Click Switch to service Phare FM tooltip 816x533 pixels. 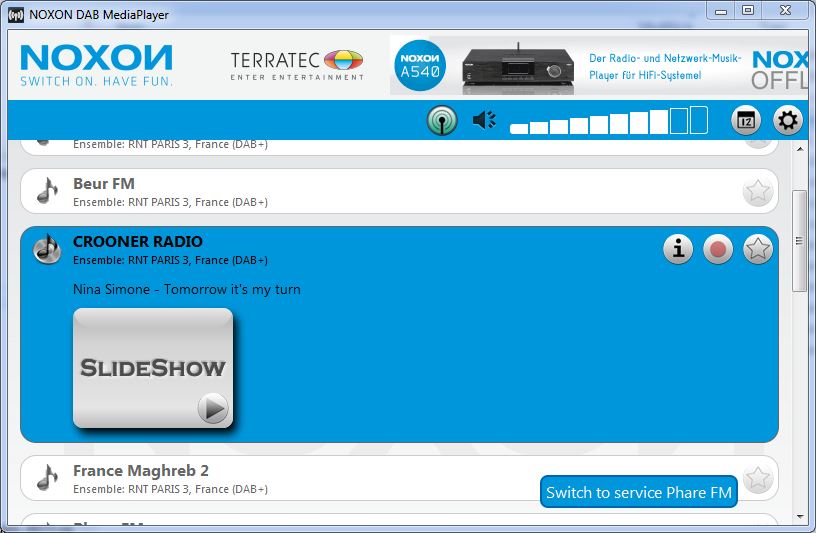pyautogui.click(x=639, y=492)
